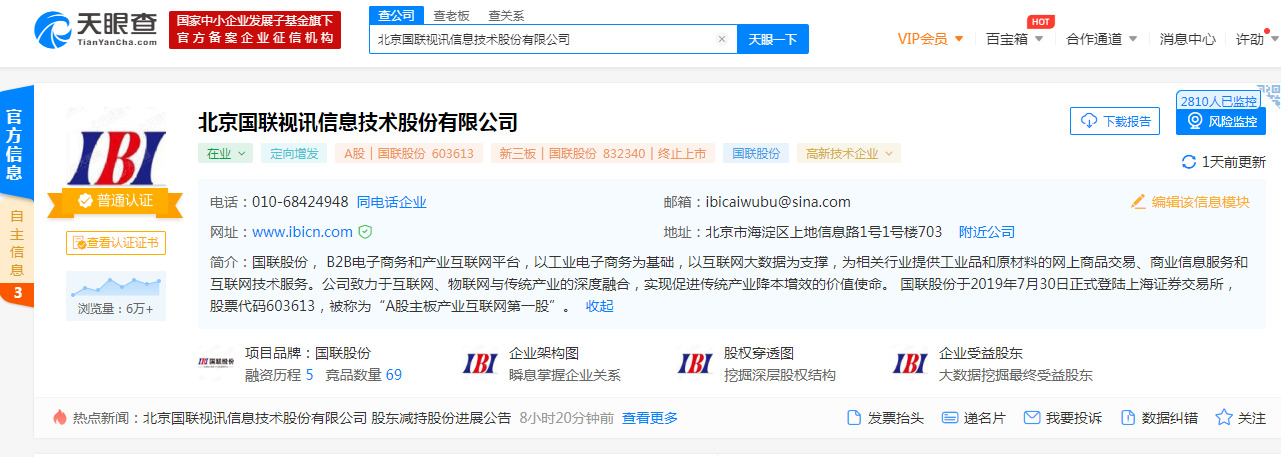Switch to the 查关系 tab
1281x457 pixels.
tap(506, 15)
